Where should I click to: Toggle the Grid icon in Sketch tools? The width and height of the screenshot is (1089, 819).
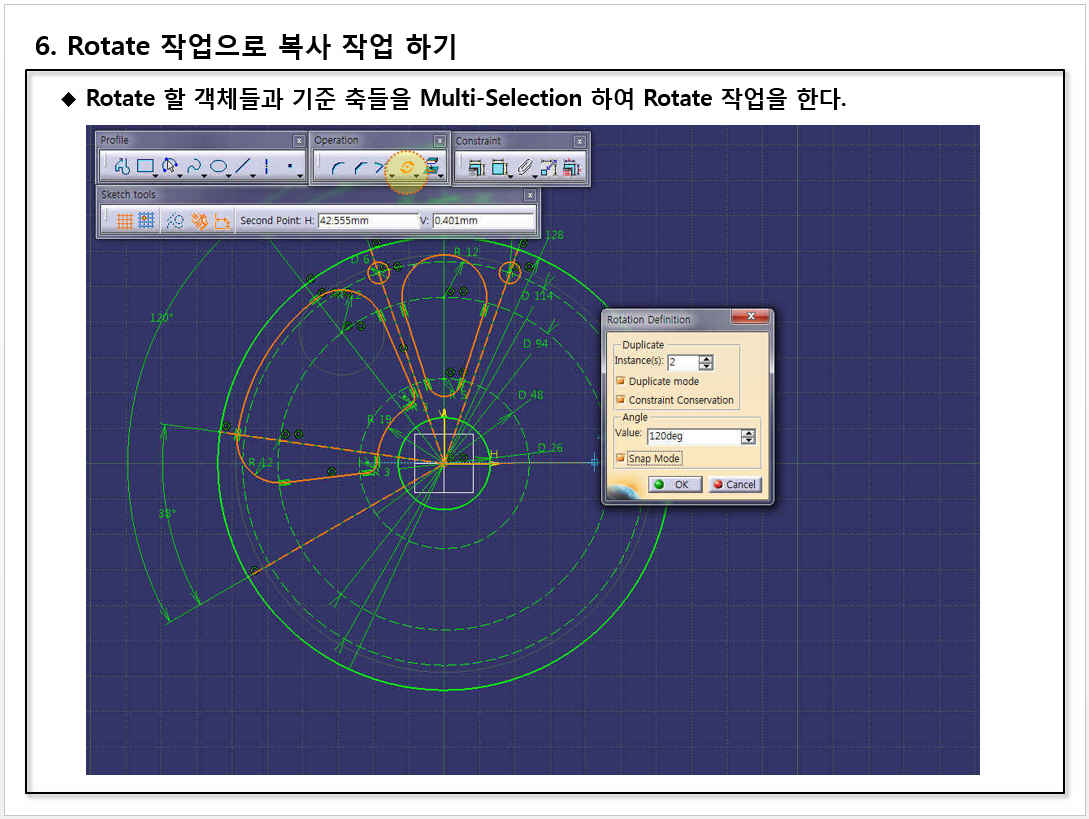pyautogui.click(x=124, y=221)
